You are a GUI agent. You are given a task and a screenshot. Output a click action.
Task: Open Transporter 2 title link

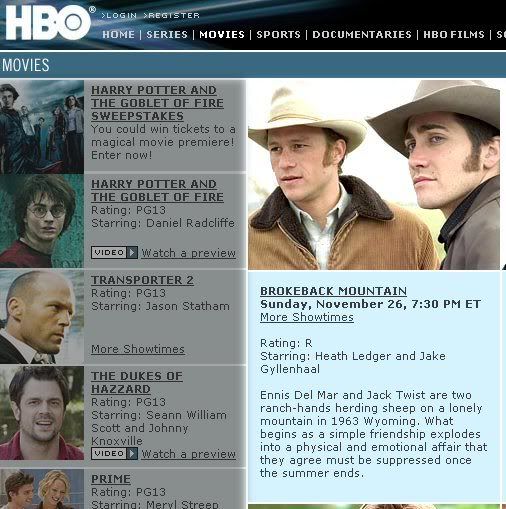142,280
